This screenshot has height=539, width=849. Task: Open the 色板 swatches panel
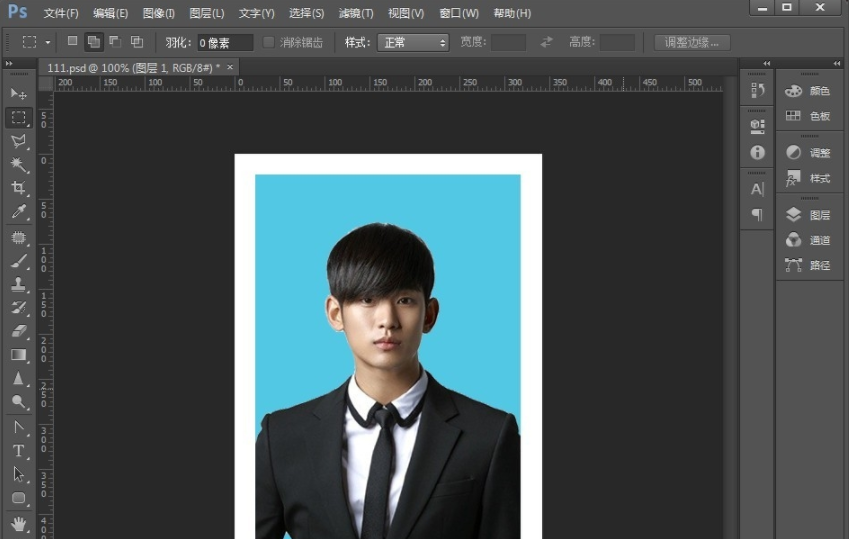pos(809,116)
